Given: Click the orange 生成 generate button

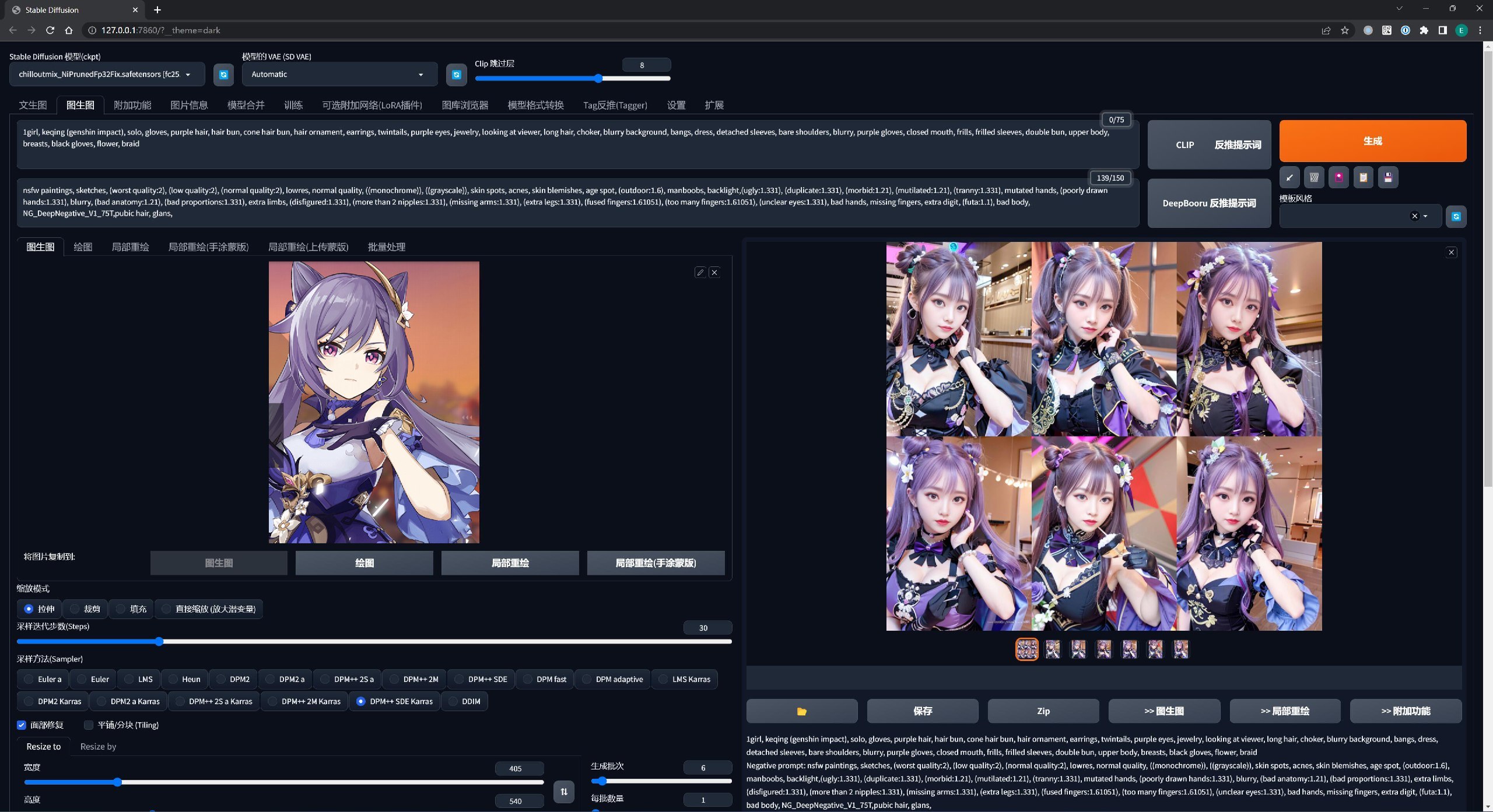Looking at the screenshot, I should [x=1372, y=141].
